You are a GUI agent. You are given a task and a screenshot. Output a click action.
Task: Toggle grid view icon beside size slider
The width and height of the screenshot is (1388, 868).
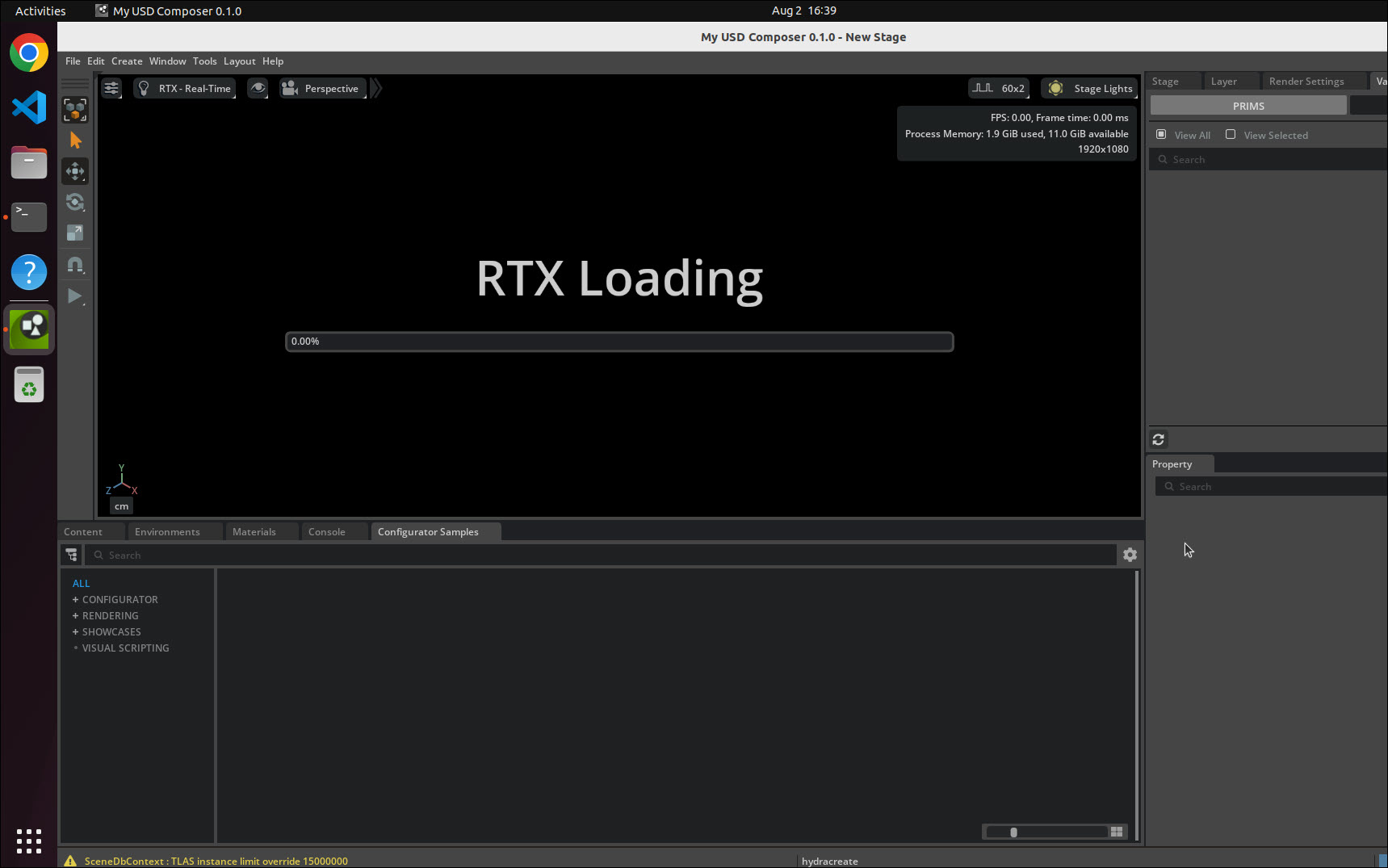[1117, 832]
